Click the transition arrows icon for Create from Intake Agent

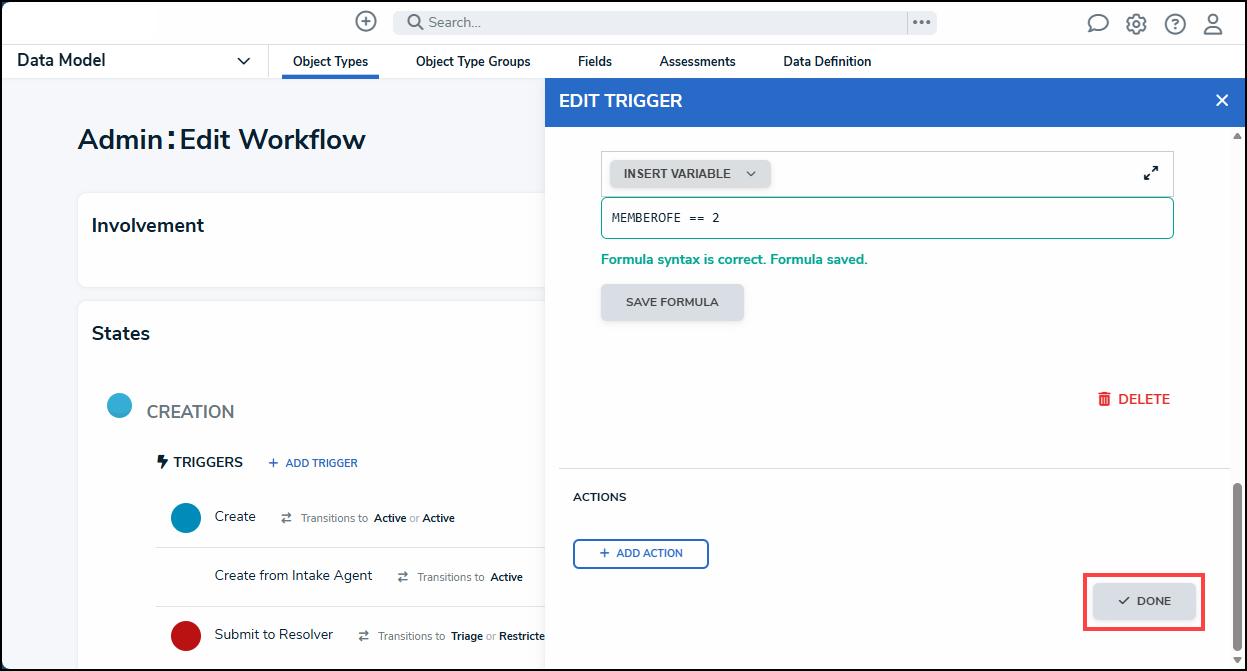(x=403, y=577)
